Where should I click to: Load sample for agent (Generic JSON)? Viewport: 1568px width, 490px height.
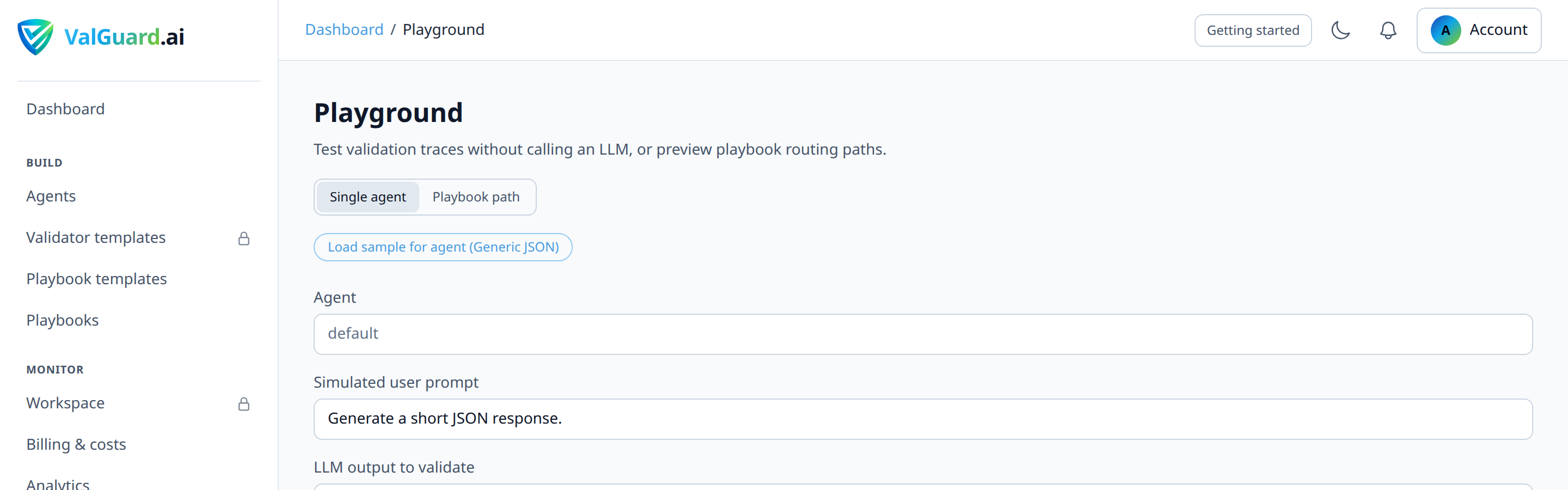[443, 247]
